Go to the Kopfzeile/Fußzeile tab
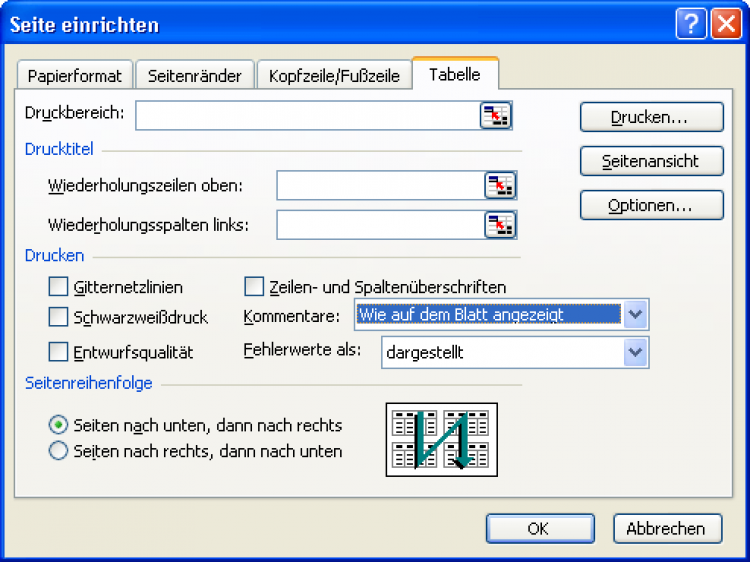Viewport: 750px width, 562px height. [334, 76]
